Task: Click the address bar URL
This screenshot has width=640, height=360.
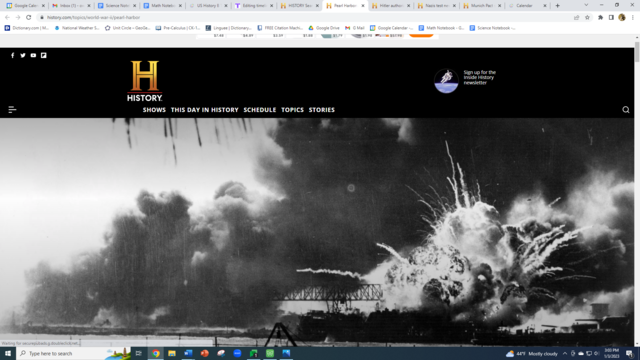Action: (x=93, y=18)
